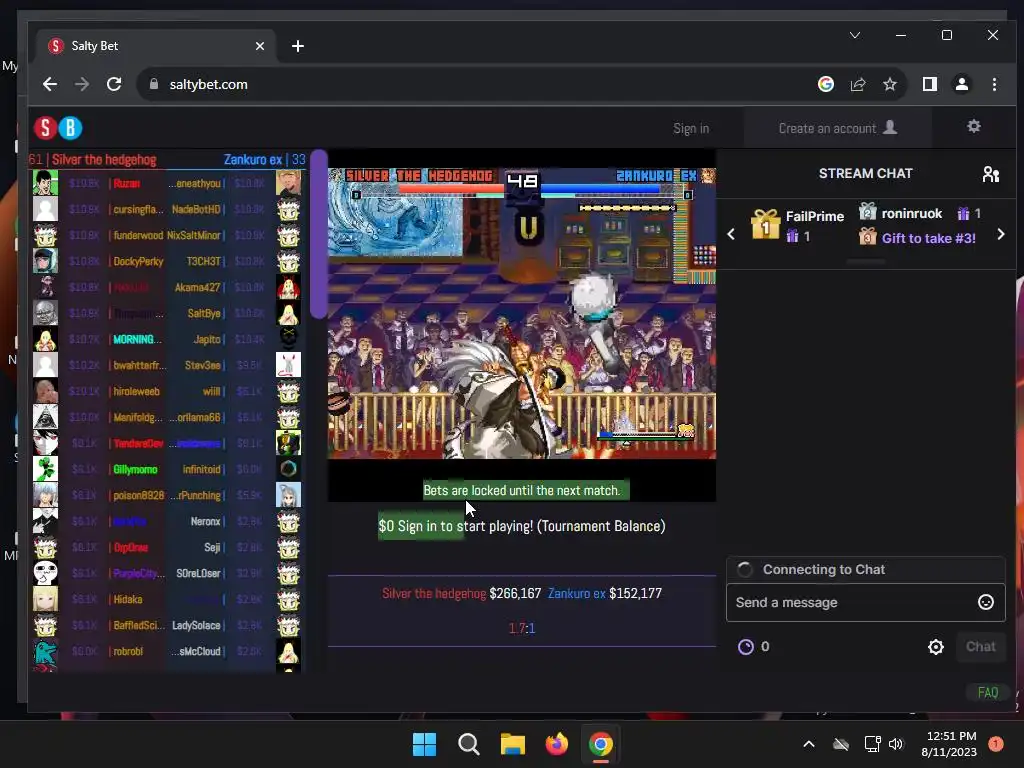1024x768 pixels.
Task: Click the Silver the hedgehog $266,167 total
Action: coord(461,594)
